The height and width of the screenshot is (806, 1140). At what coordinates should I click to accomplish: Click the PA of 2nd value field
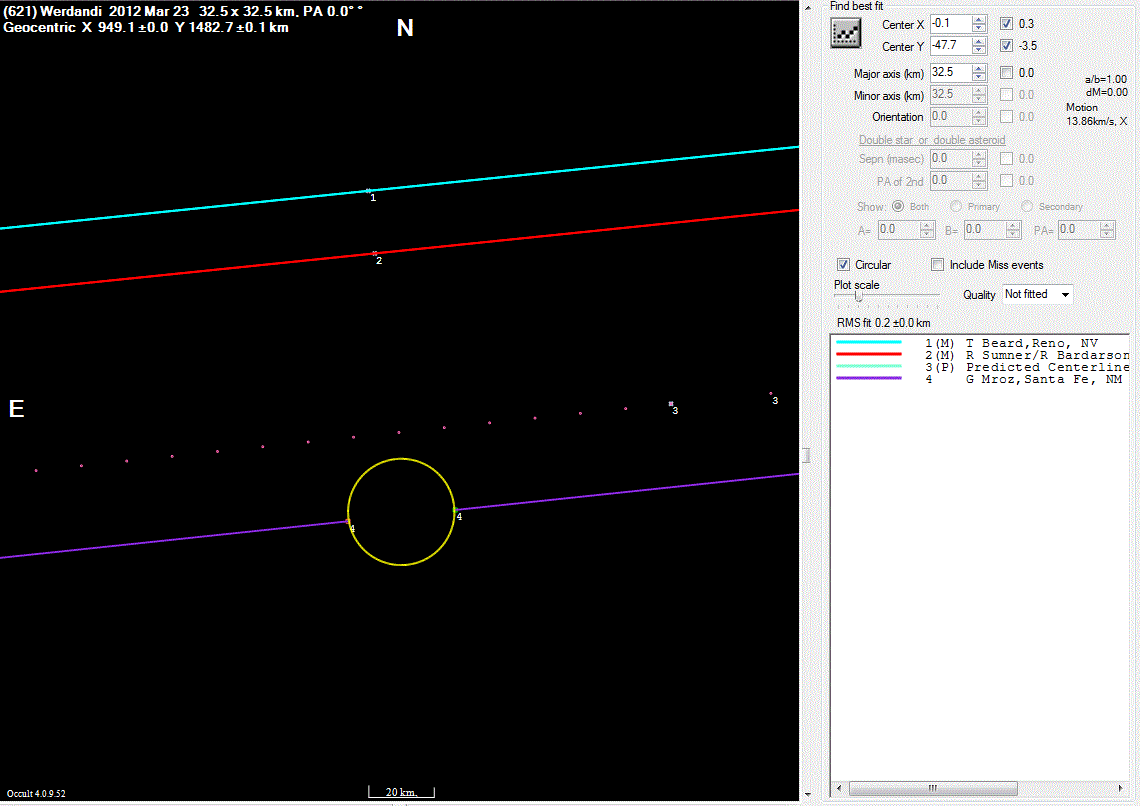click(951, 180)
